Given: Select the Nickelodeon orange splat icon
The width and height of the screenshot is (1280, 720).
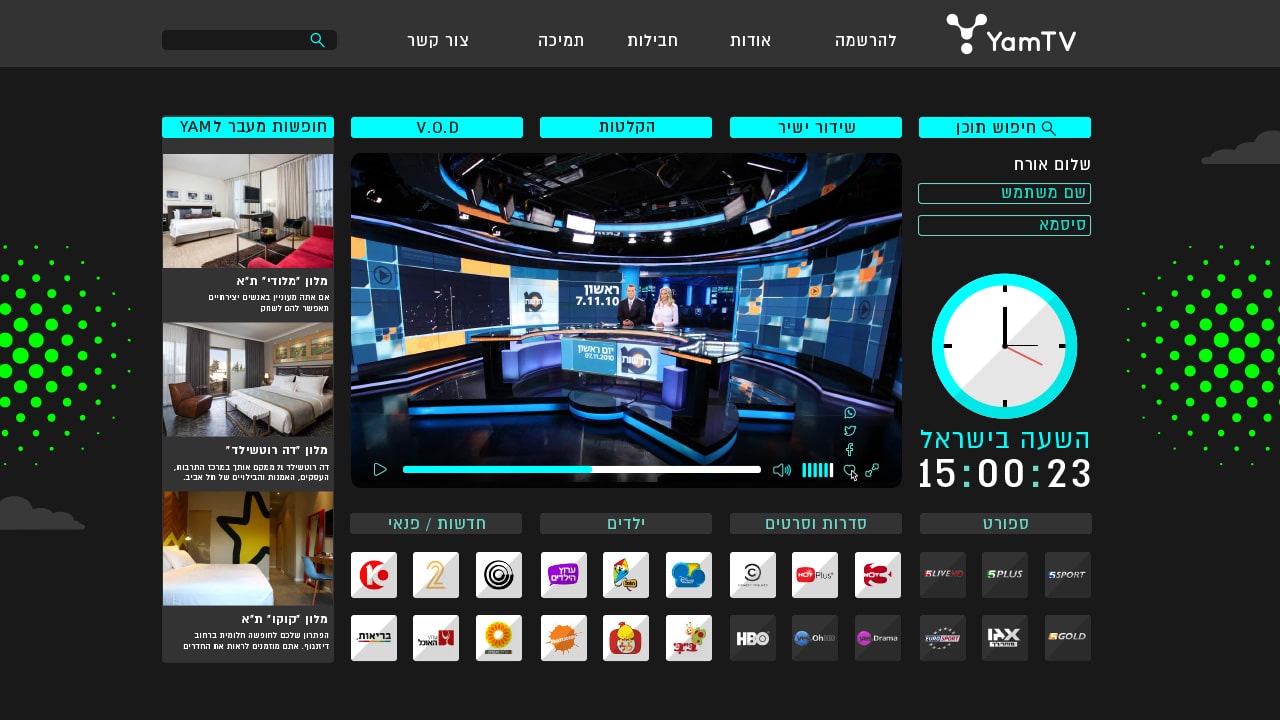Looking at the screenshot, I should 564,638.
